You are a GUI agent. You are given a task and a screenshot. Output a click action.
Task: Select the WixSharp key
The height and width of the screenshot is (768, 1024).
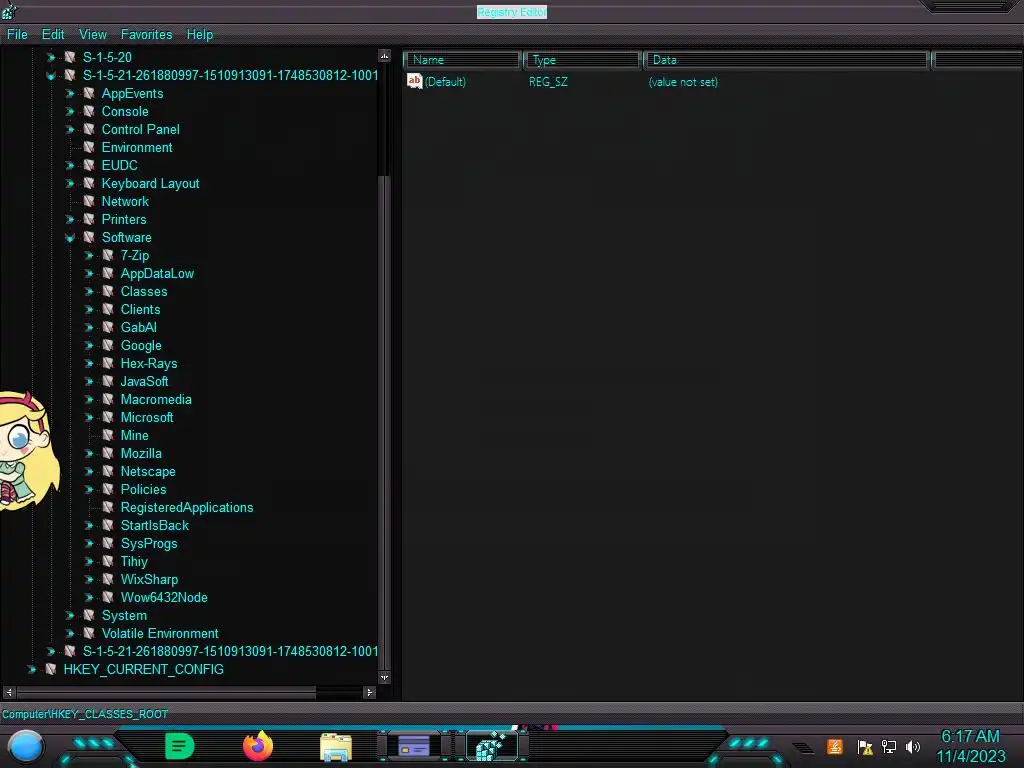(150, 579)
